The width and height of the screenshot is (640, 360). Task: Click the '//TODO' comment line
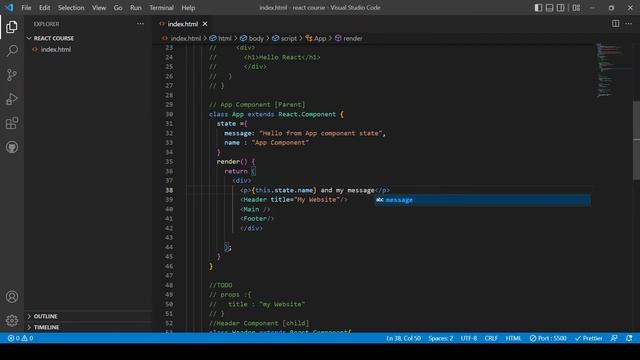pos(220,285)
